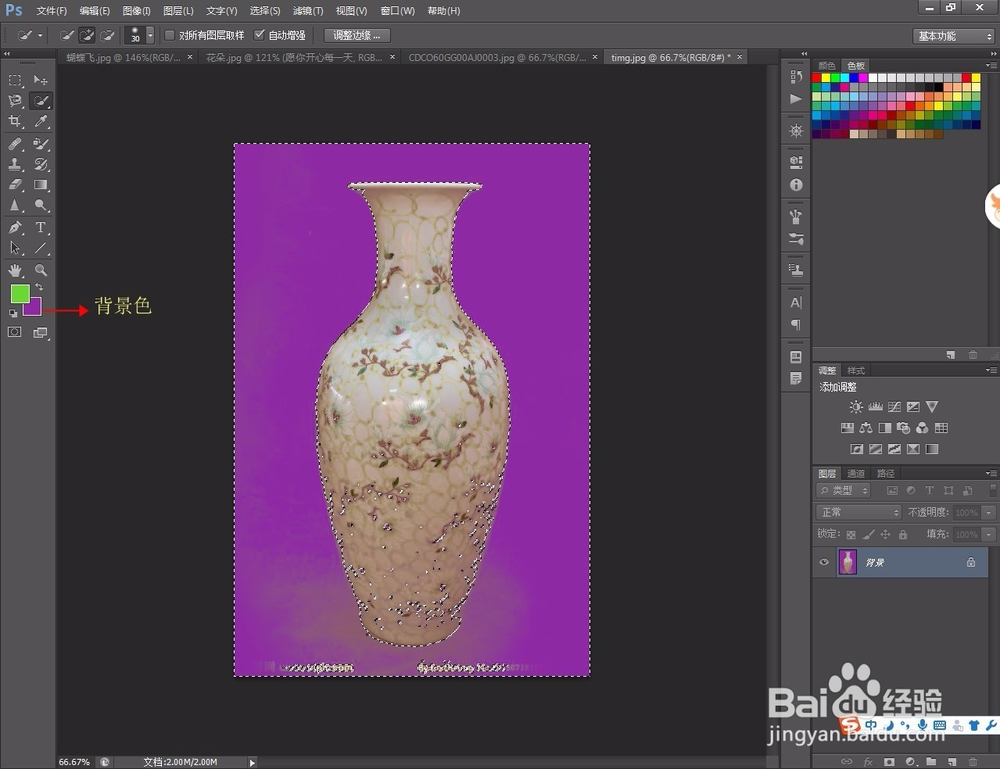Click the 调整边缘 Refine Edge button

tap(357, 36)
